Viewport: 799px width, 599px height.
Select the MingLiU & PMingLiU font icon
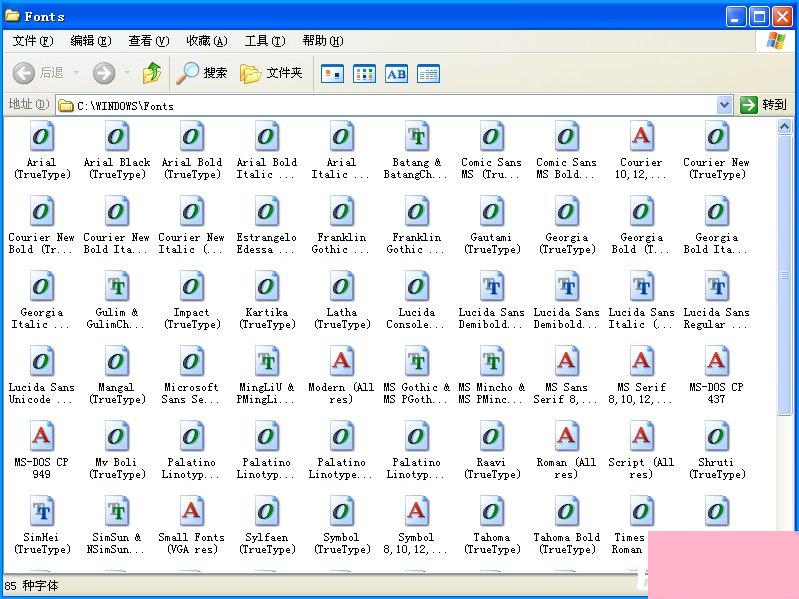point(267,361)
